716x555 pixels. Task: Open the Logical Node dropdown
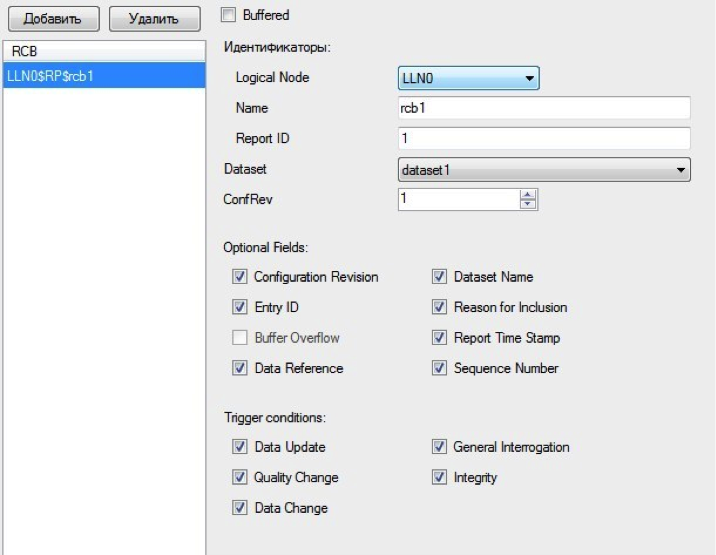(469, 78)
